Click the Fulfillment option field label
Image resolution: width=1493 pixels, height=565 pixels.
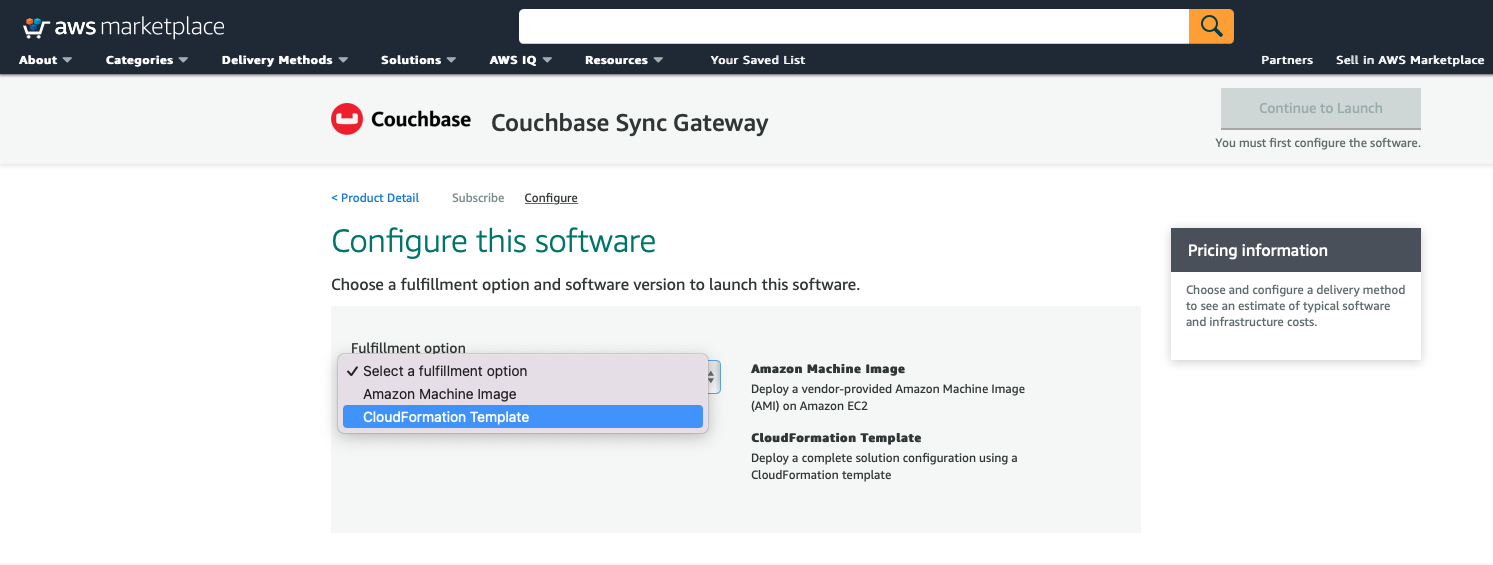pyautogui.click(x=408, y=348)
